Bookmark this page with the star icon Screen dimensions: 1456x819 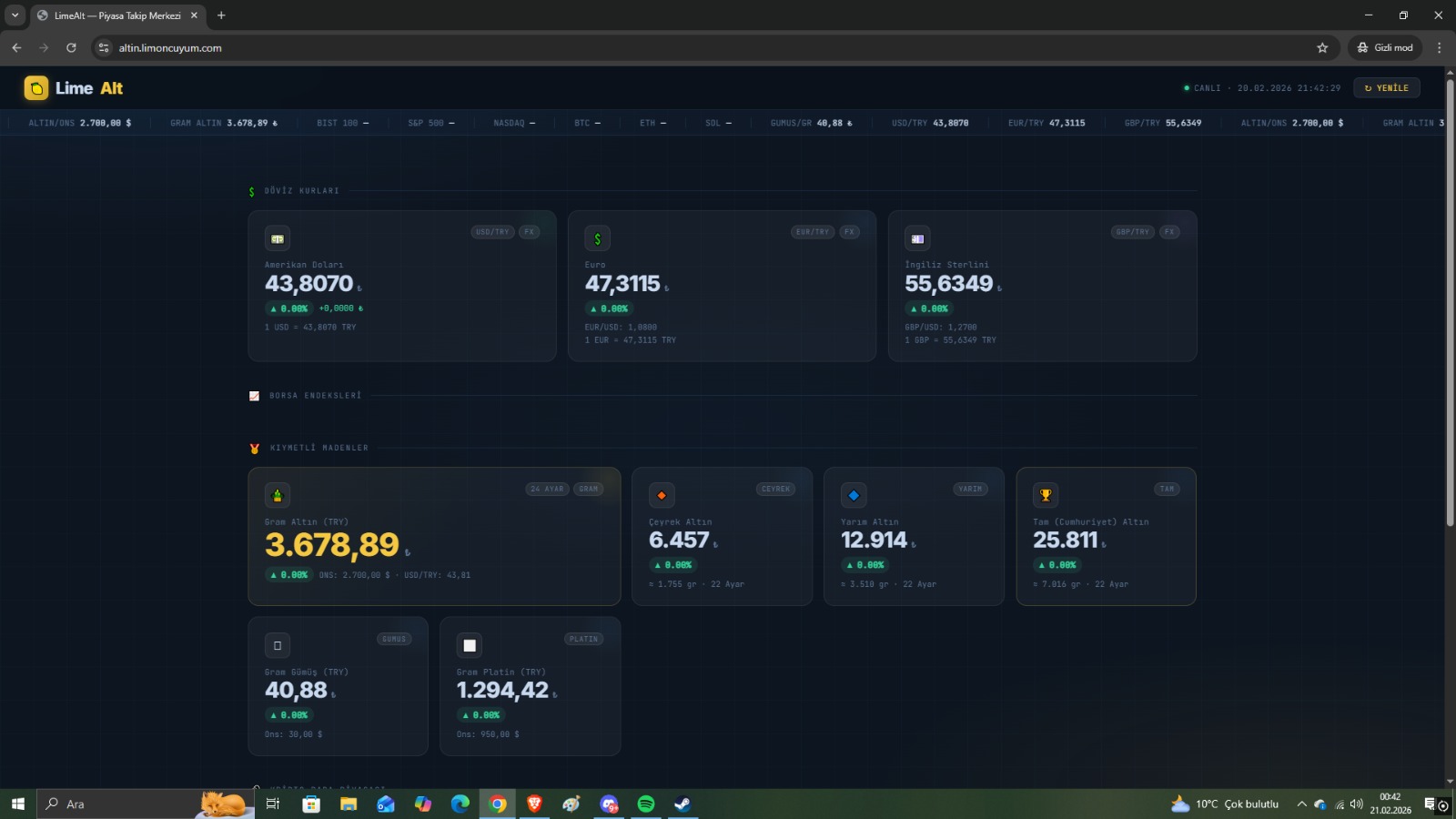pyautogui.click(x=1322, y=48)
